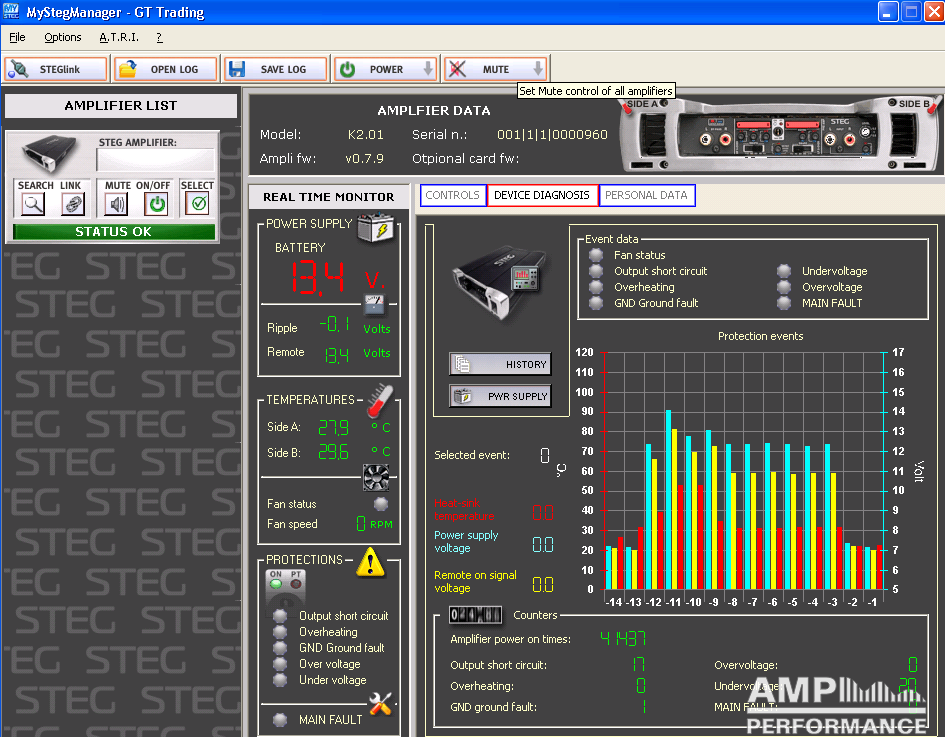The width and height of the screenshot is (945, 737).
Task: Click the thermometer icon in Temperatures
Action: tap(380, 401)
